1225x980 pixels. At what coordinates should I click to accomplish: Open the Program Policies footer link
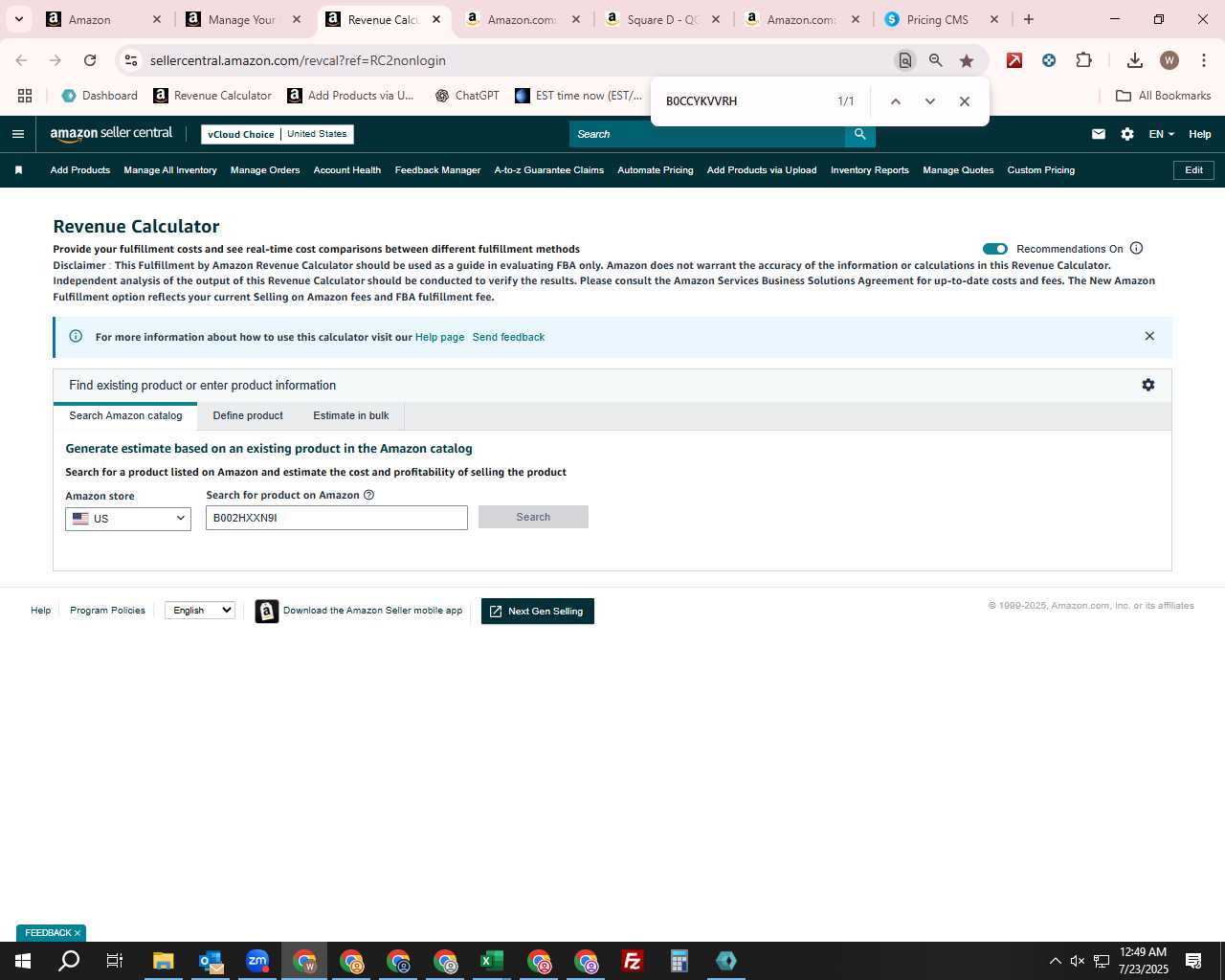click(x=107, y=611)
